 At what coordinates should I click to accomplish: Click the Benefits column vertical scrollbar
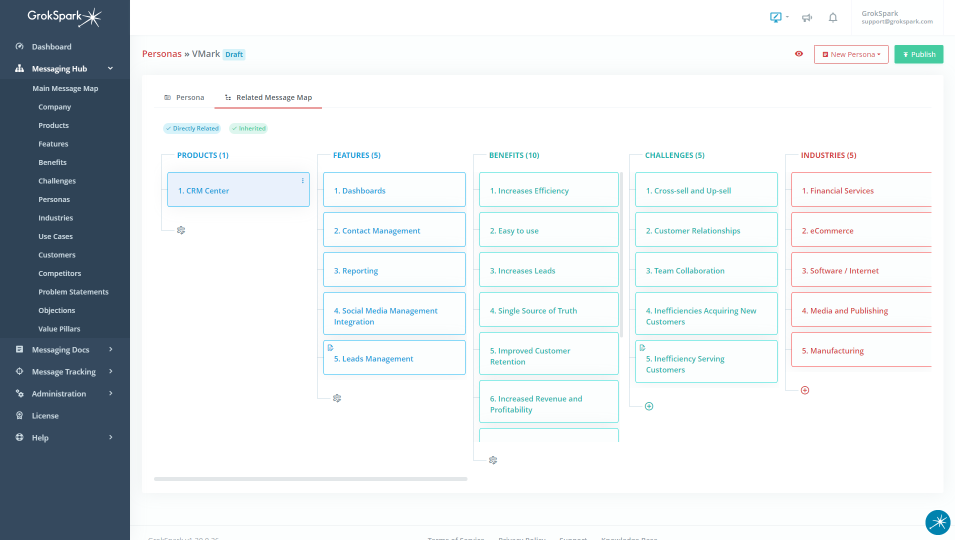click(621, 255)
